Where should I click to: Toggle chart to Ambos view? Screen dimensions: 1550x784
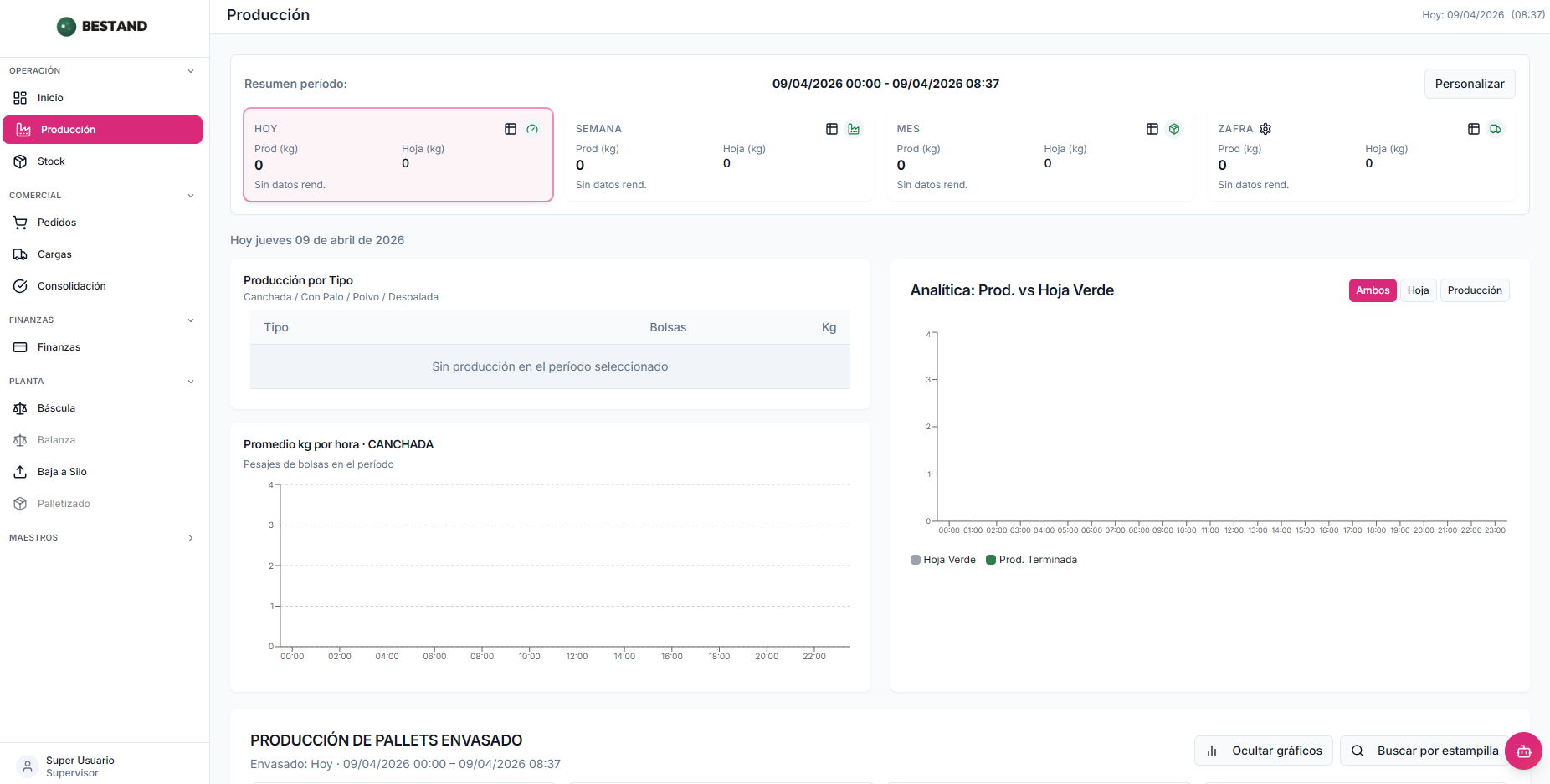point(1373,290)
